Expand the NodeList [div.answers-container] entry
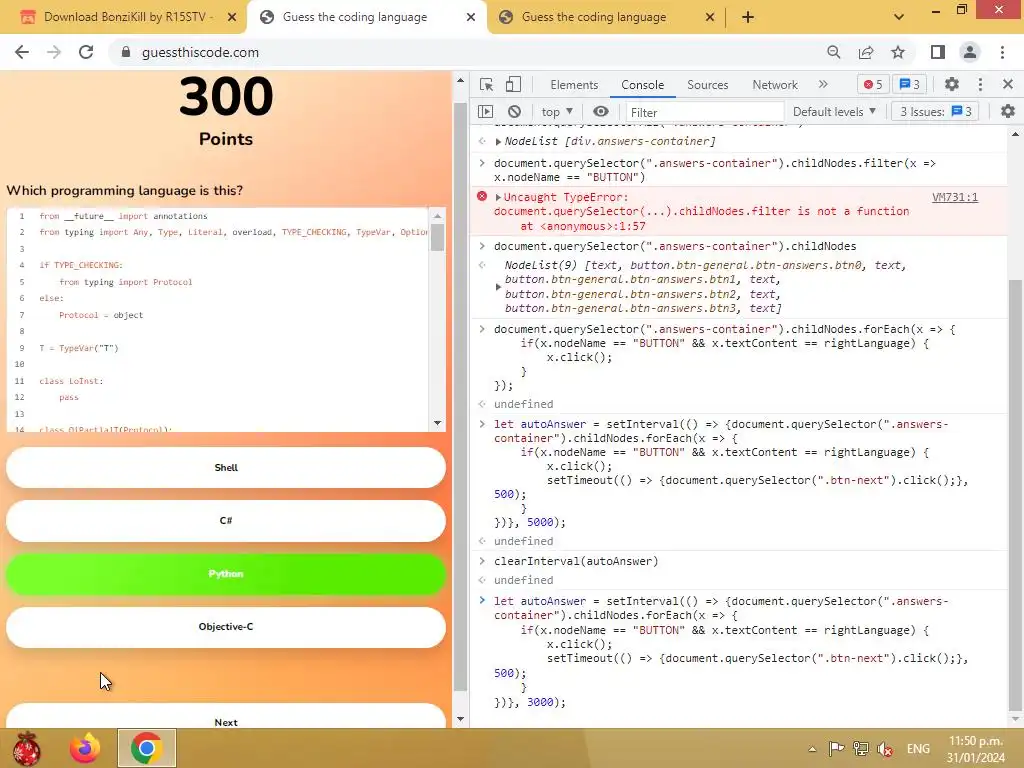Image resolution: width=1024 pixels, height=768 pixels. tap(498, 142)
